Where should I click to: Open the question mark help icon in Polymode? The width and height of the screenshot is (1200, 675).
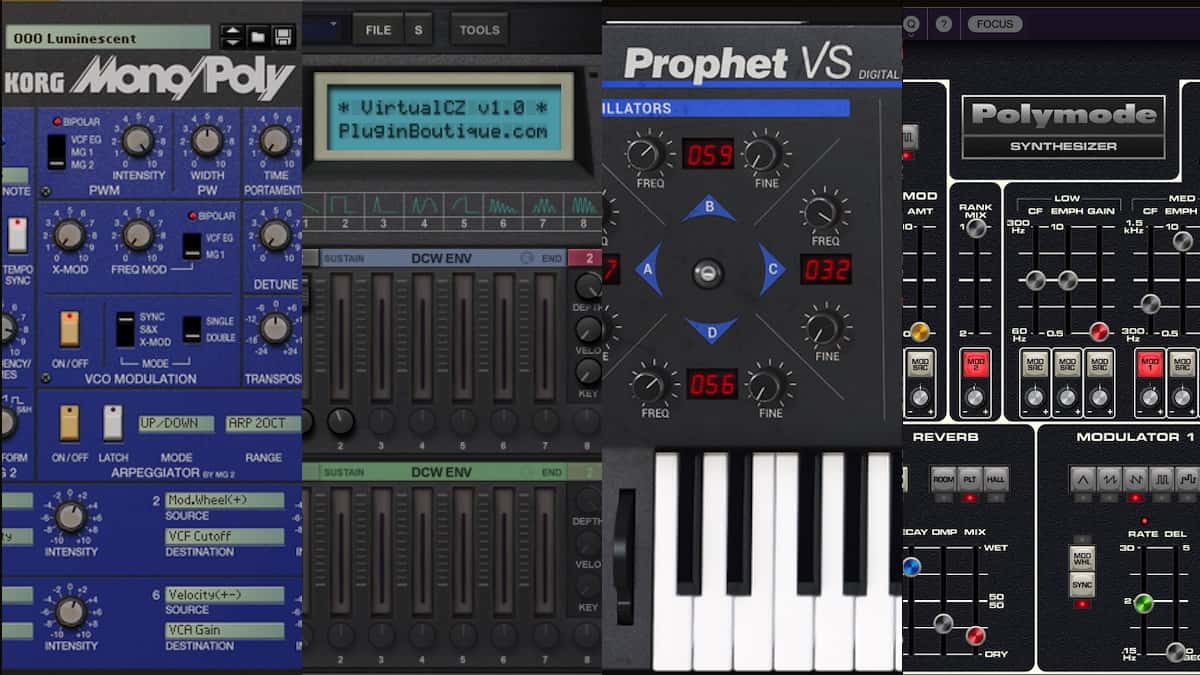coord(943,24)
